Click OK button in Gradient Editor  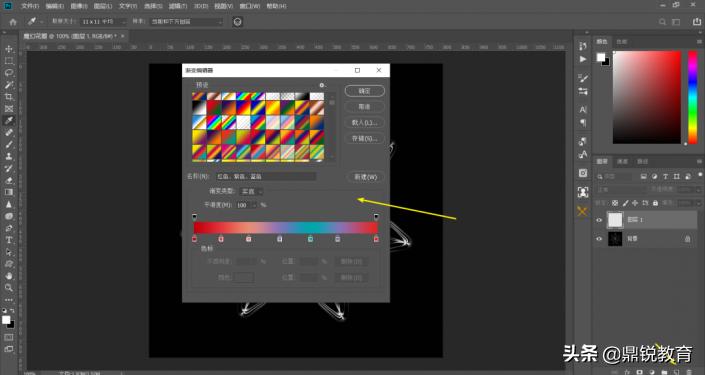pos(365,91)
